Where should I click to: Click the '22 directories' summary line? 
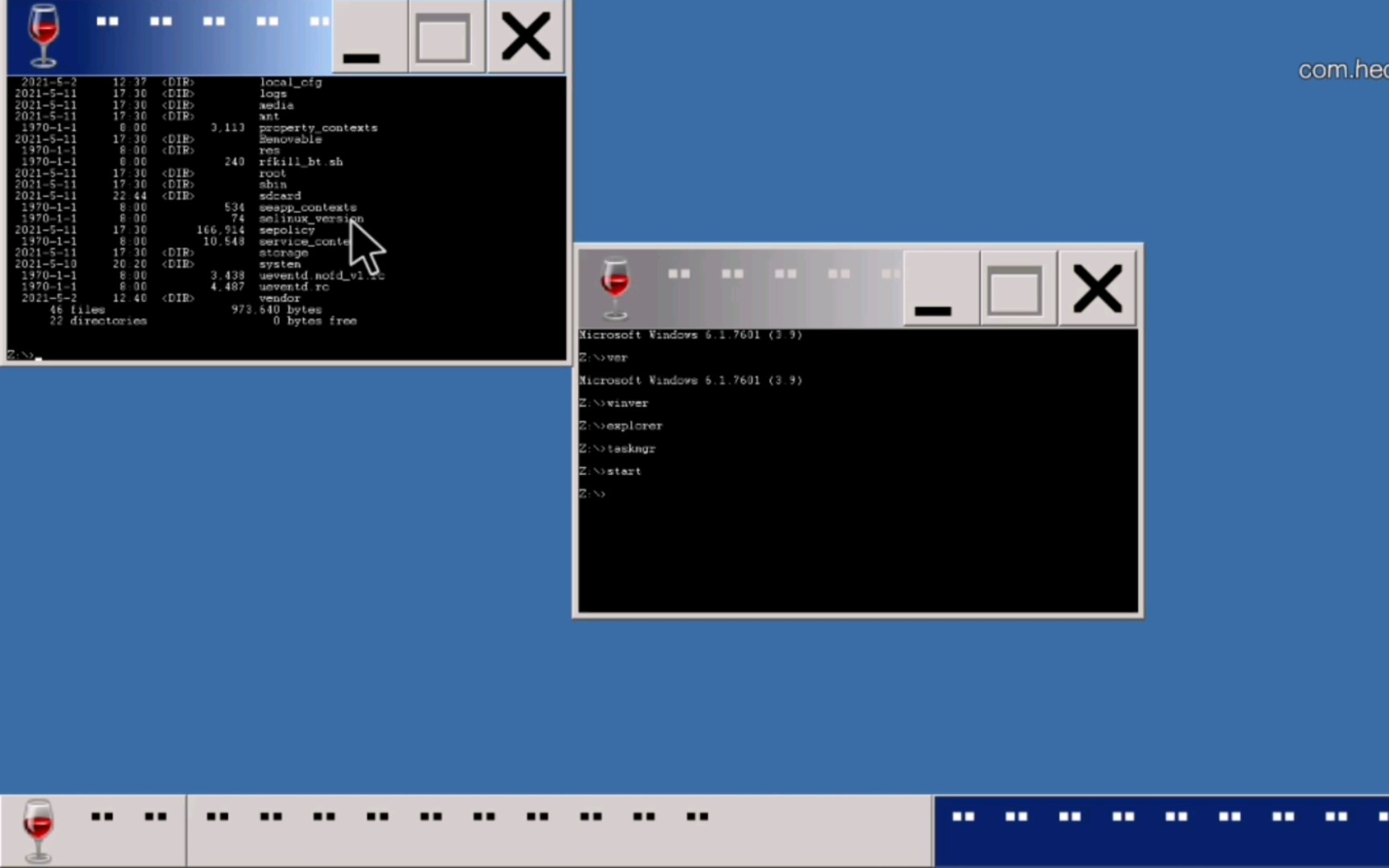point(98,321)
